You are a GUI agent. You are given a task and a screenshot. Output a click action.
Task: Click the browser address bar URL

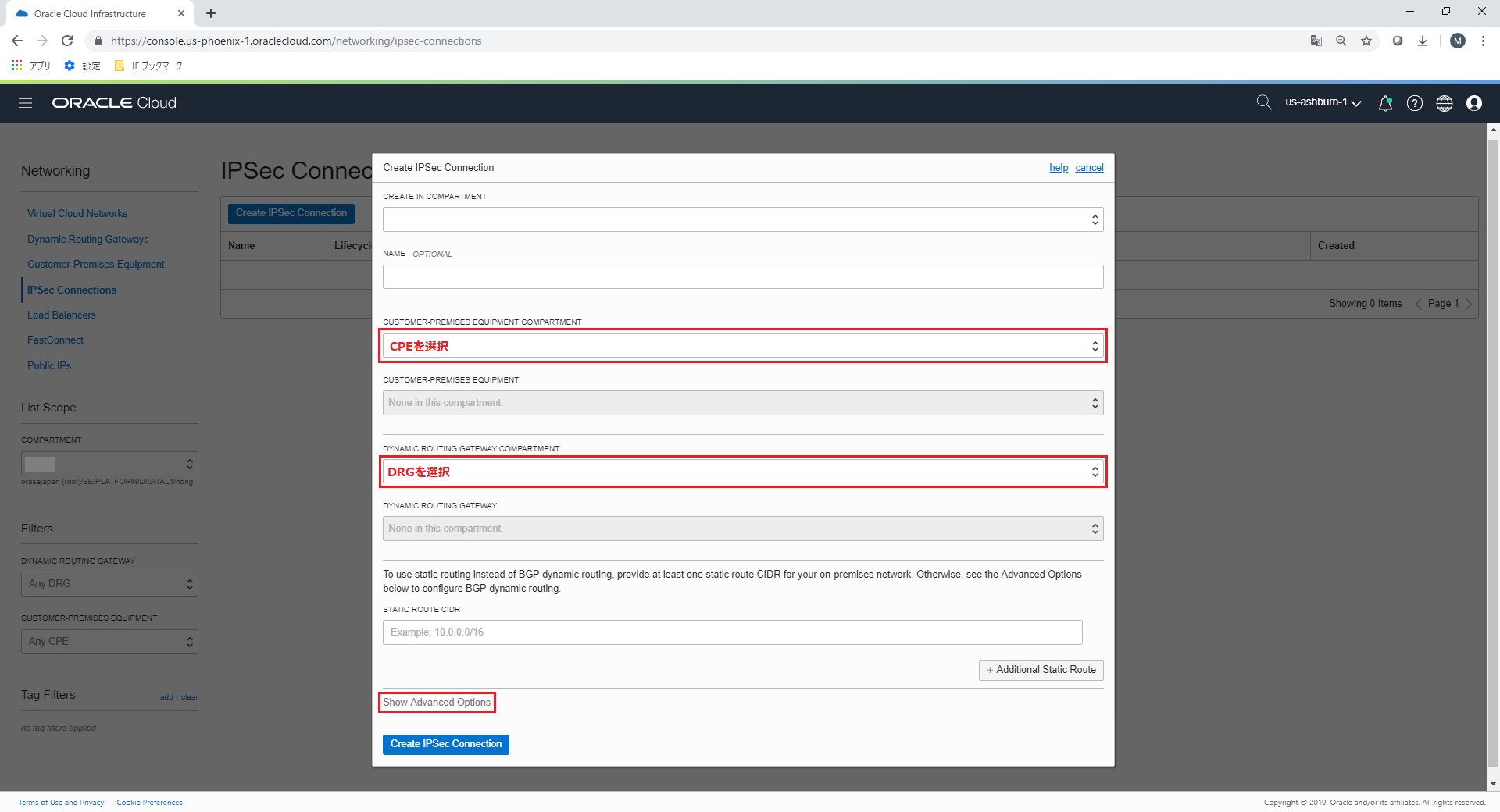click(x=296, y=41)
